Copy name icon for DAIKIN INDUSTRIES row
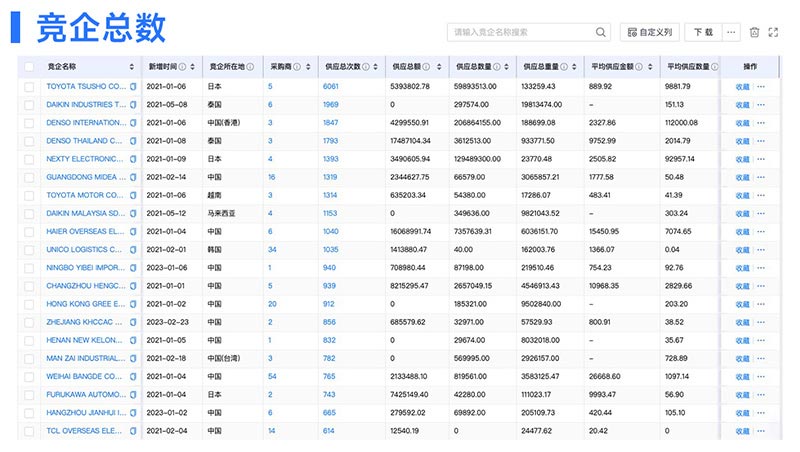Viewport: 800px width, 452px height. coord(133,105)
